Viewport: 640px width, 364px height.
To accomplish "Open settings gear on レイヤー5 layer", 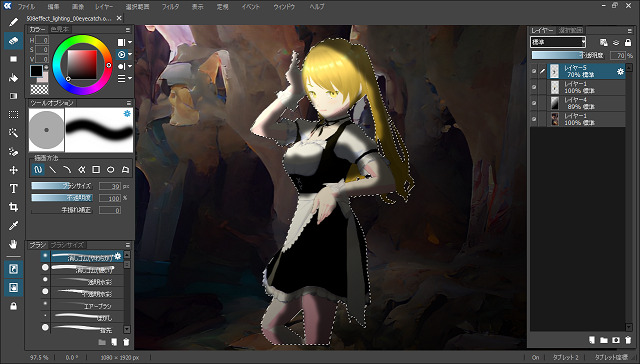I will (x=620, y=71).
